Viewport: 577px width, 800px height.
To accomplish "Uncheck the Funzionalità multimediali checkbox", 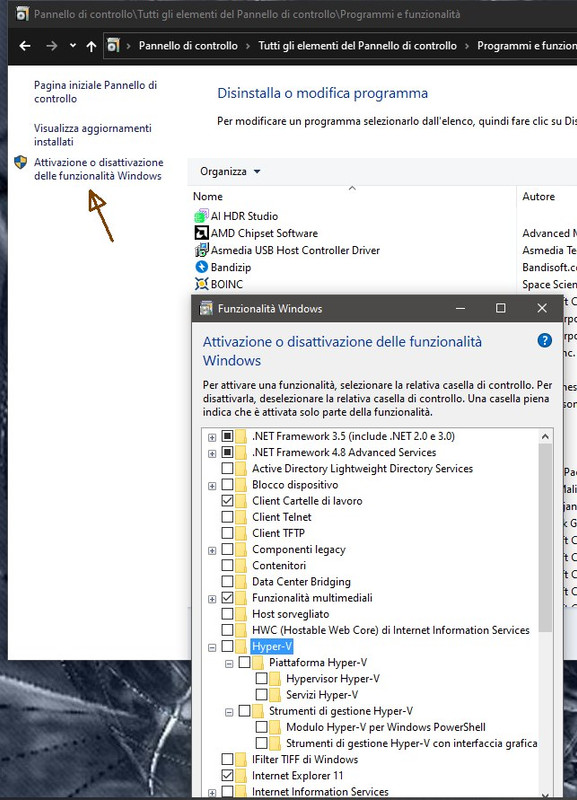I will click(228, 597).
